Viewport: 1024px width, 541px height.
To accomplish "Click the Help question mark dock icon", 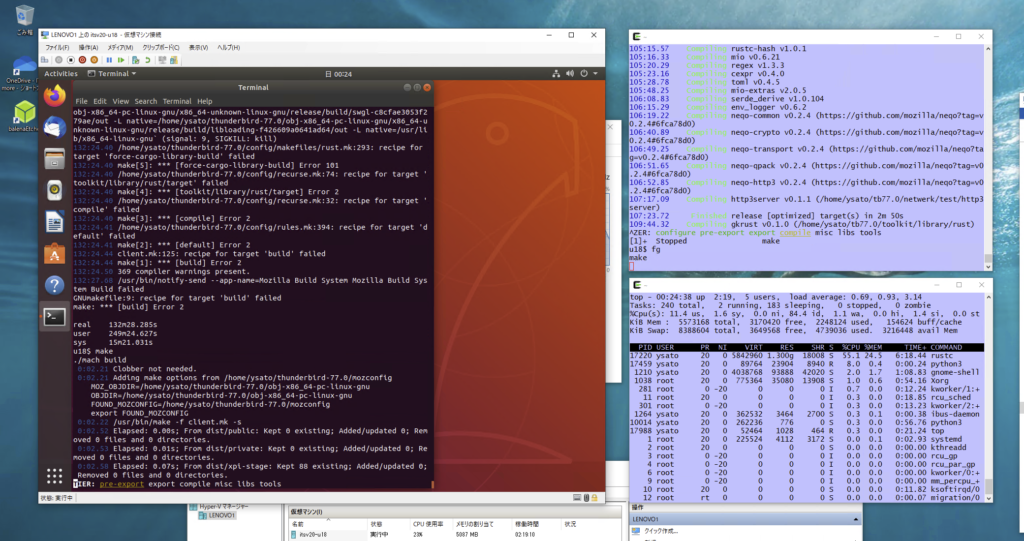I will pos(54,285).
